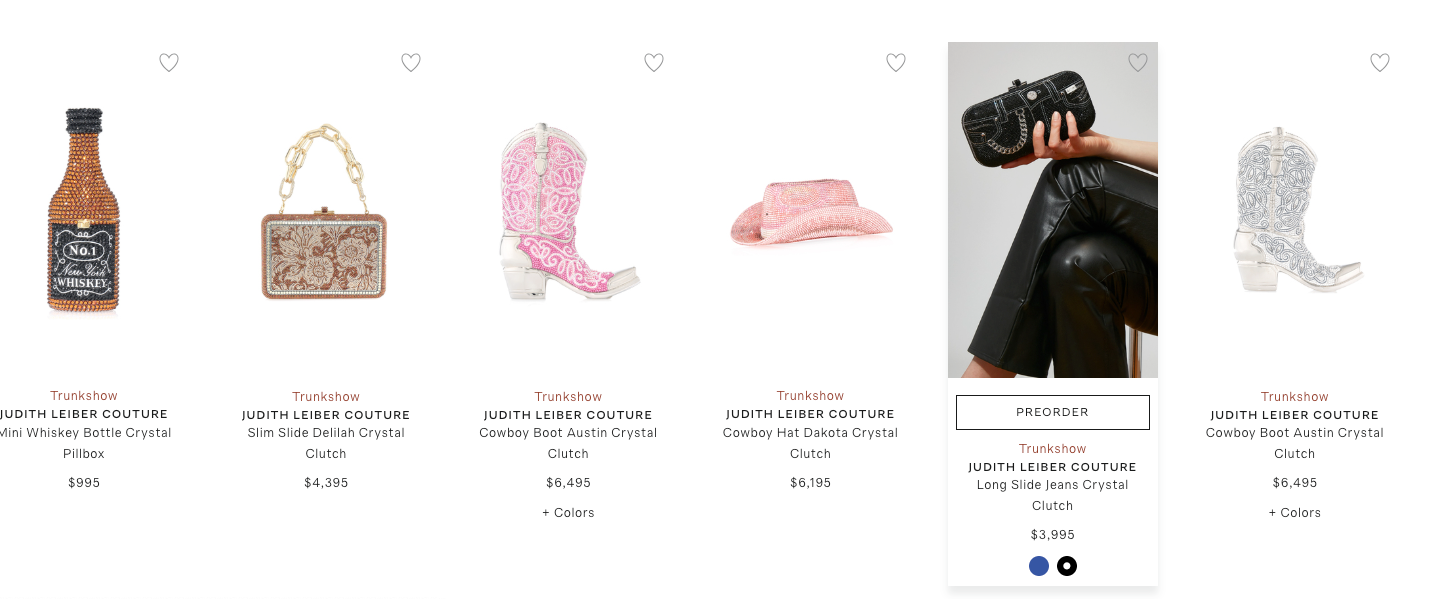Toggle wishlist heart on Long Slide Jeans Clutch
The width and height of the screenshot is (1448, 599).
point(1138,63)
